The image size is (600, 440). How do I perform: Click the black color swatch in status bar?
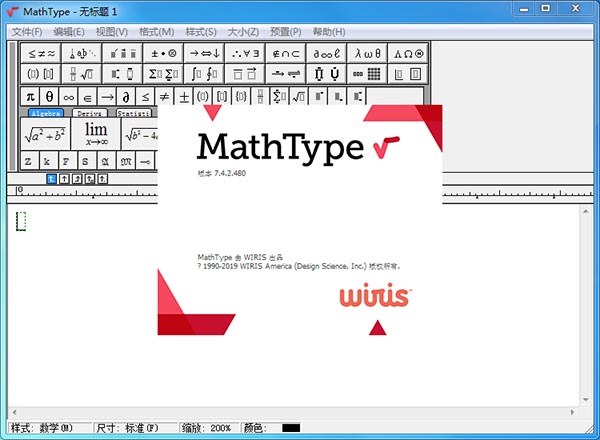pos(291,428)
